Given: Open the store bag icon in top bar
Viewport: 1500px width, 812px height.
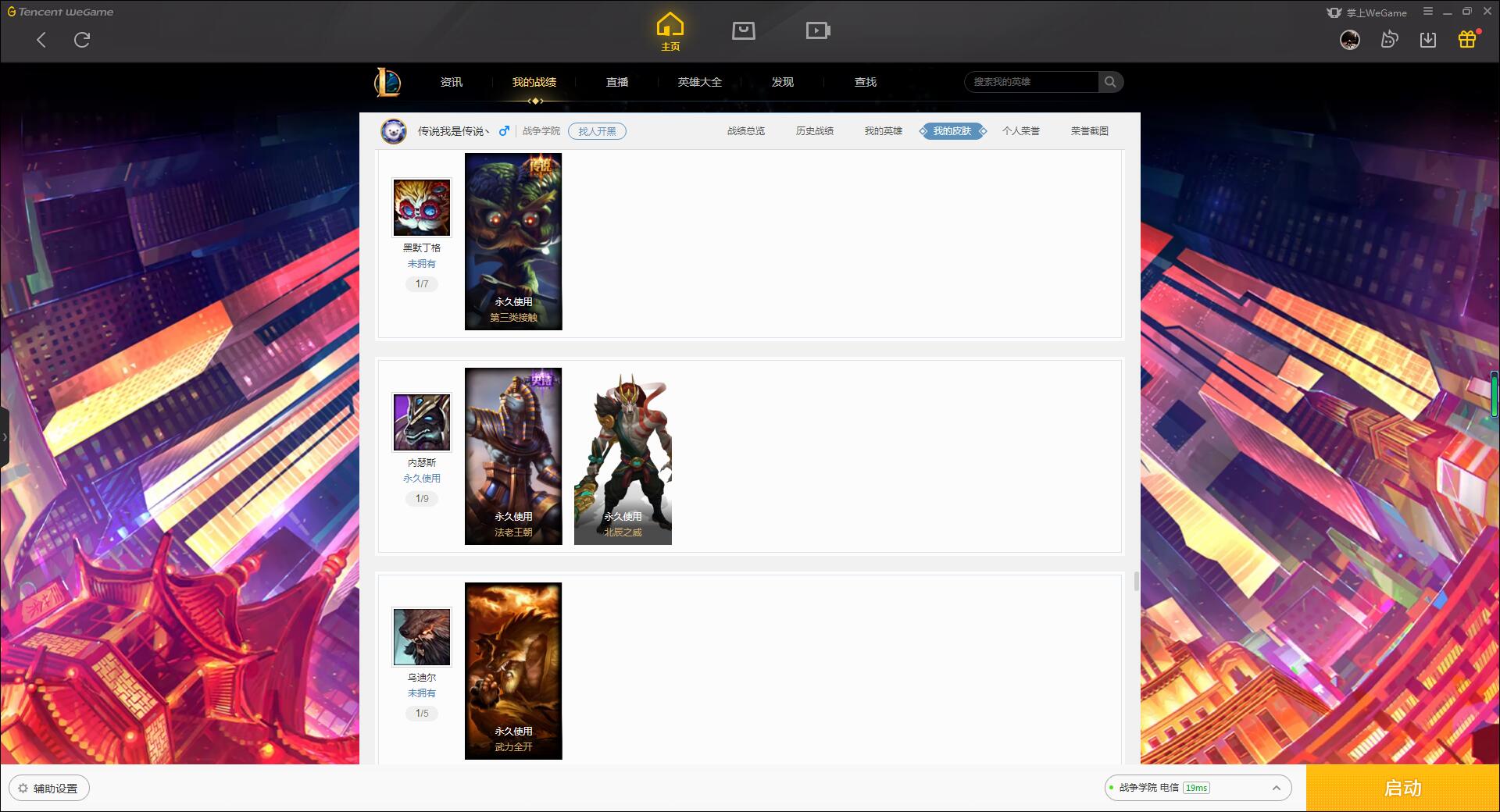Looking at the screenshot, I should point(744,30).
